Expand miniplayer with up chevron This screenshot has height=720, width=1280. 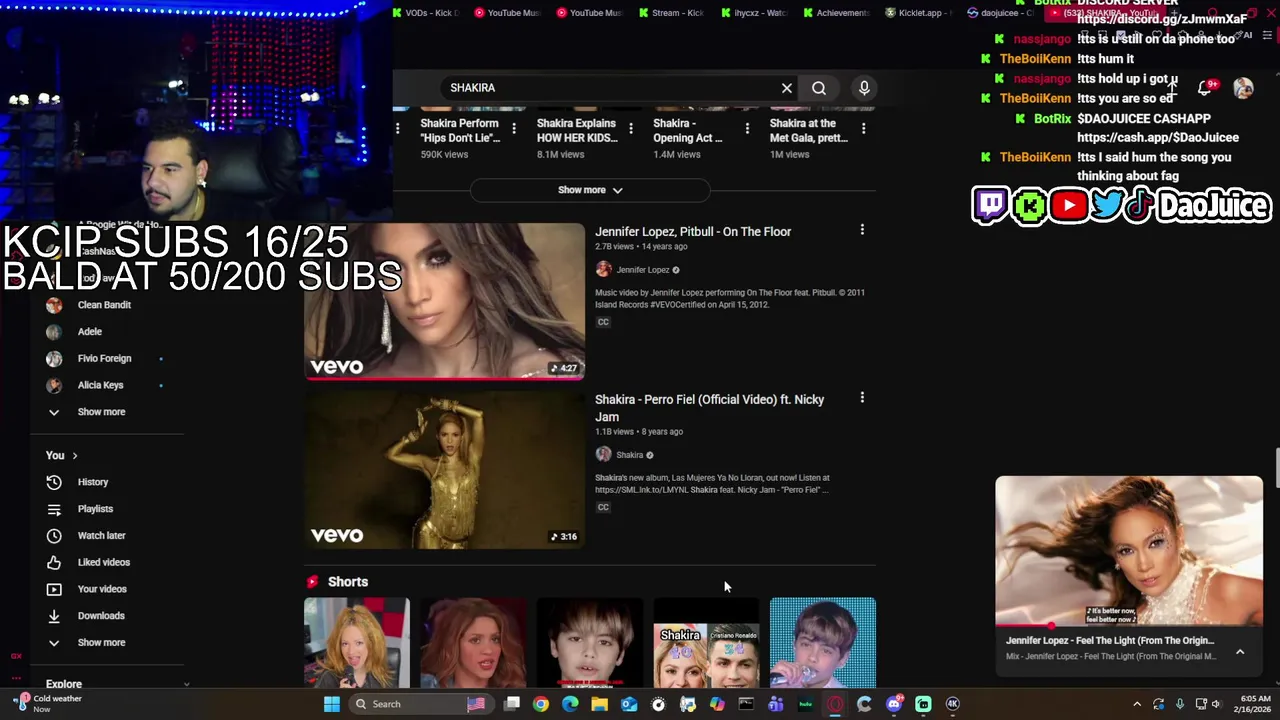click(1240, 652)
